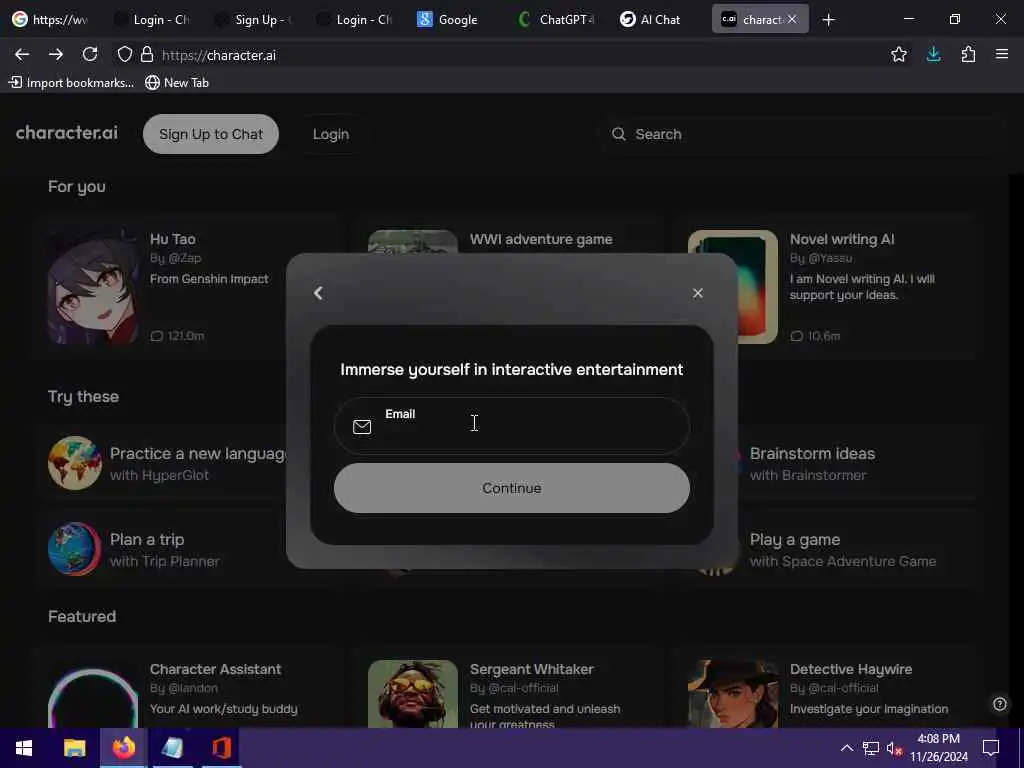Click the URL address bar
Screen dimensions: 1024x768
click(x=509, y=55)
